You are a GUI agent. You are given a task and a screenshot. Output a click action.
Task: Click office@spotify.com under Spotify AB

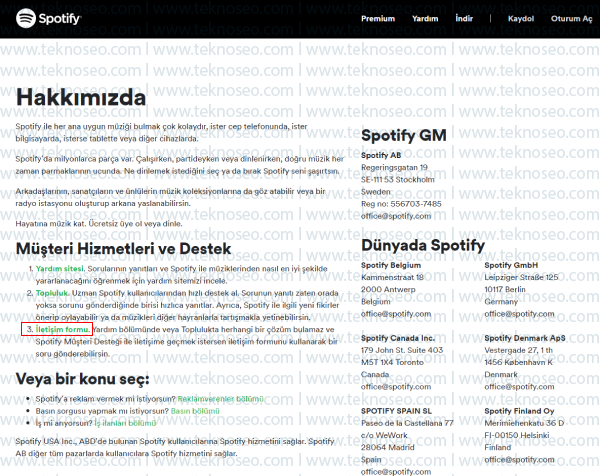396,216
